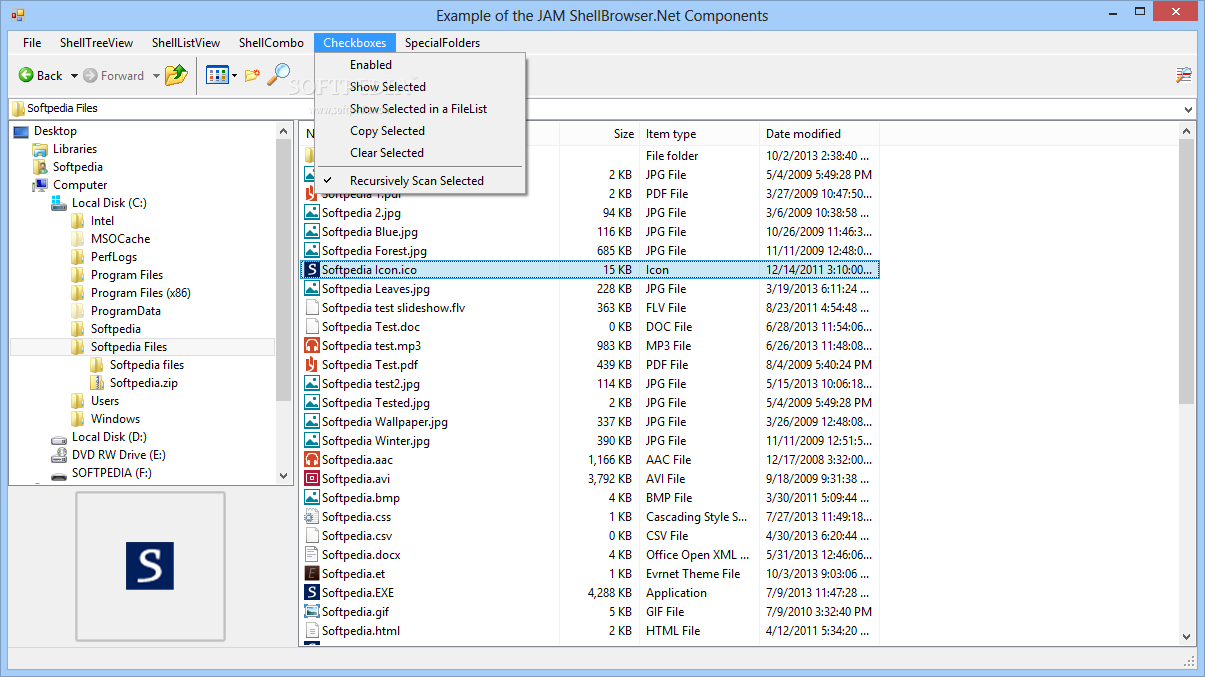Click the Softpedia.aac audio file icon

coord(312,459)
